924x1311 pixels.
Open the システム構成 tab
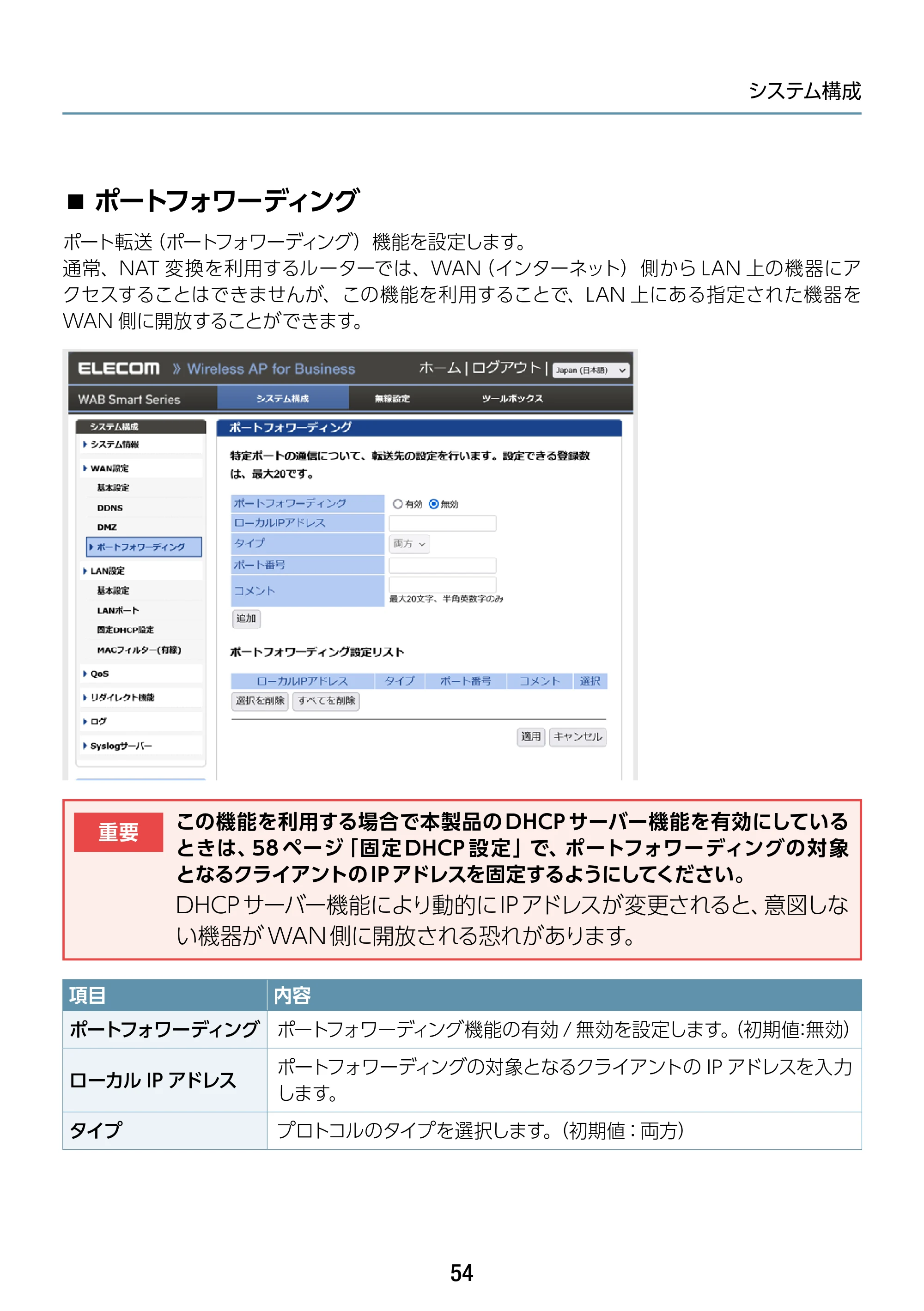coord(283,399)
